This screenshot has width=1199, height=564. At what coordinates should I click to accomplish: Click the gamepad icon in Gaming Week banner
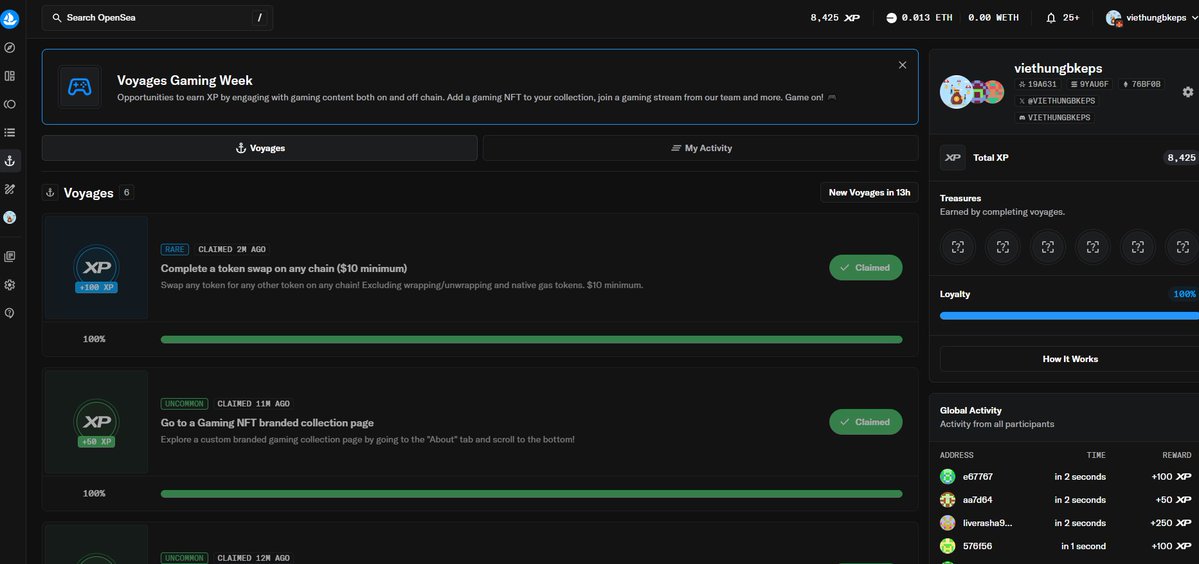point(80,86)
